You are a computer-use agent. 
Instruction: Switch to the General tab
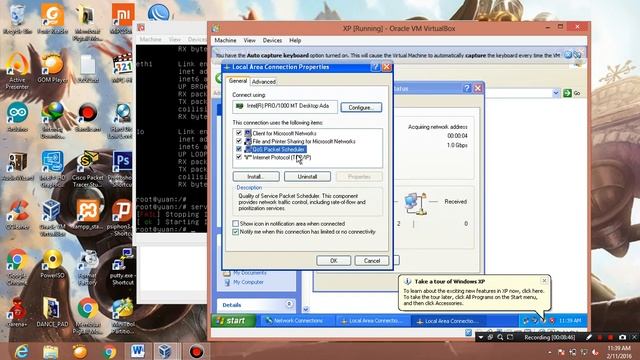coord(238,81)
